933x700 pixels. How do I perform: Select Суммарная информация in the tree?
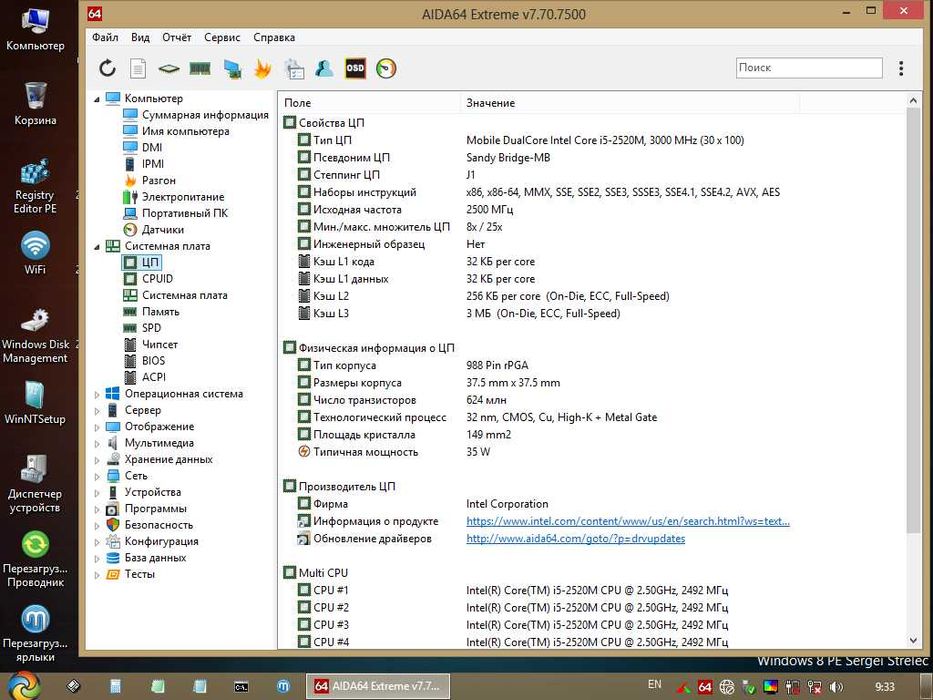[205, 115]
